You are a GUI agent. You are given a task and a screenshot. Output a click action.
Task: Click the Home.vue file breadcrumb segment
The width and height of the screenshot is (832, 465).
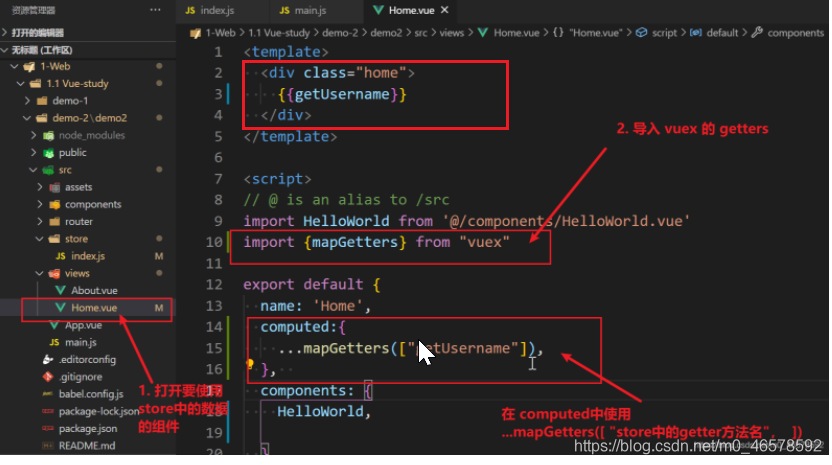(516, 33)
